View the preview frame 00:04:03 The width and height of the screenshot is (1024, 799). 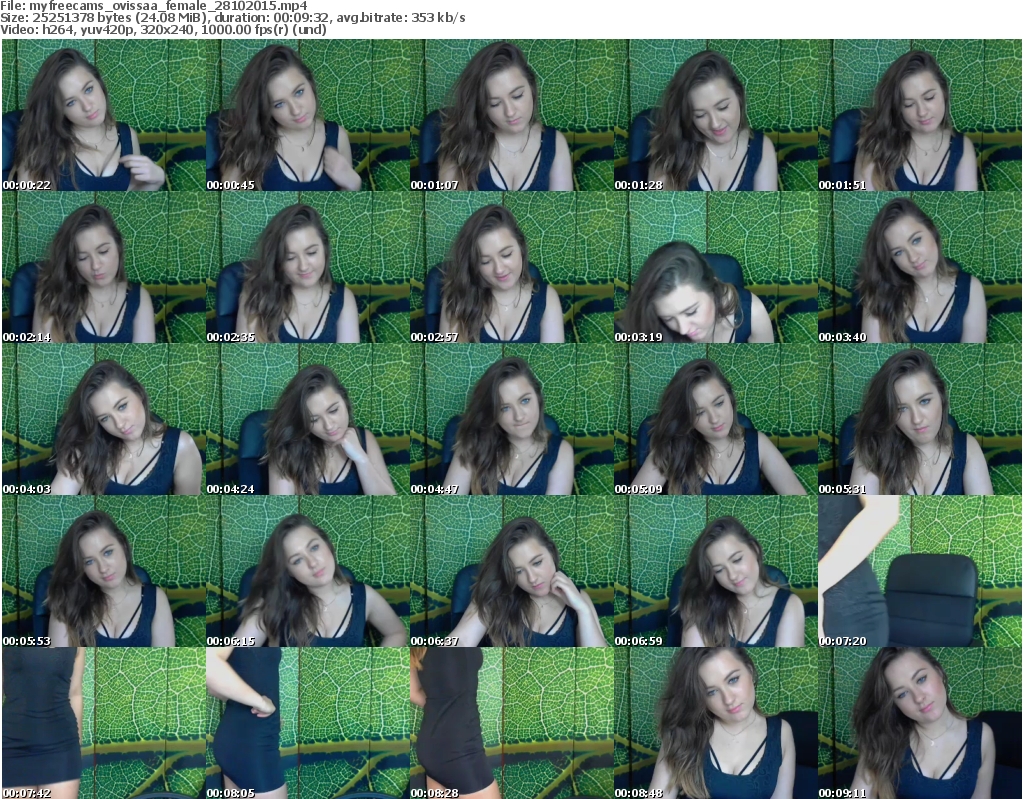coord(104,419)
